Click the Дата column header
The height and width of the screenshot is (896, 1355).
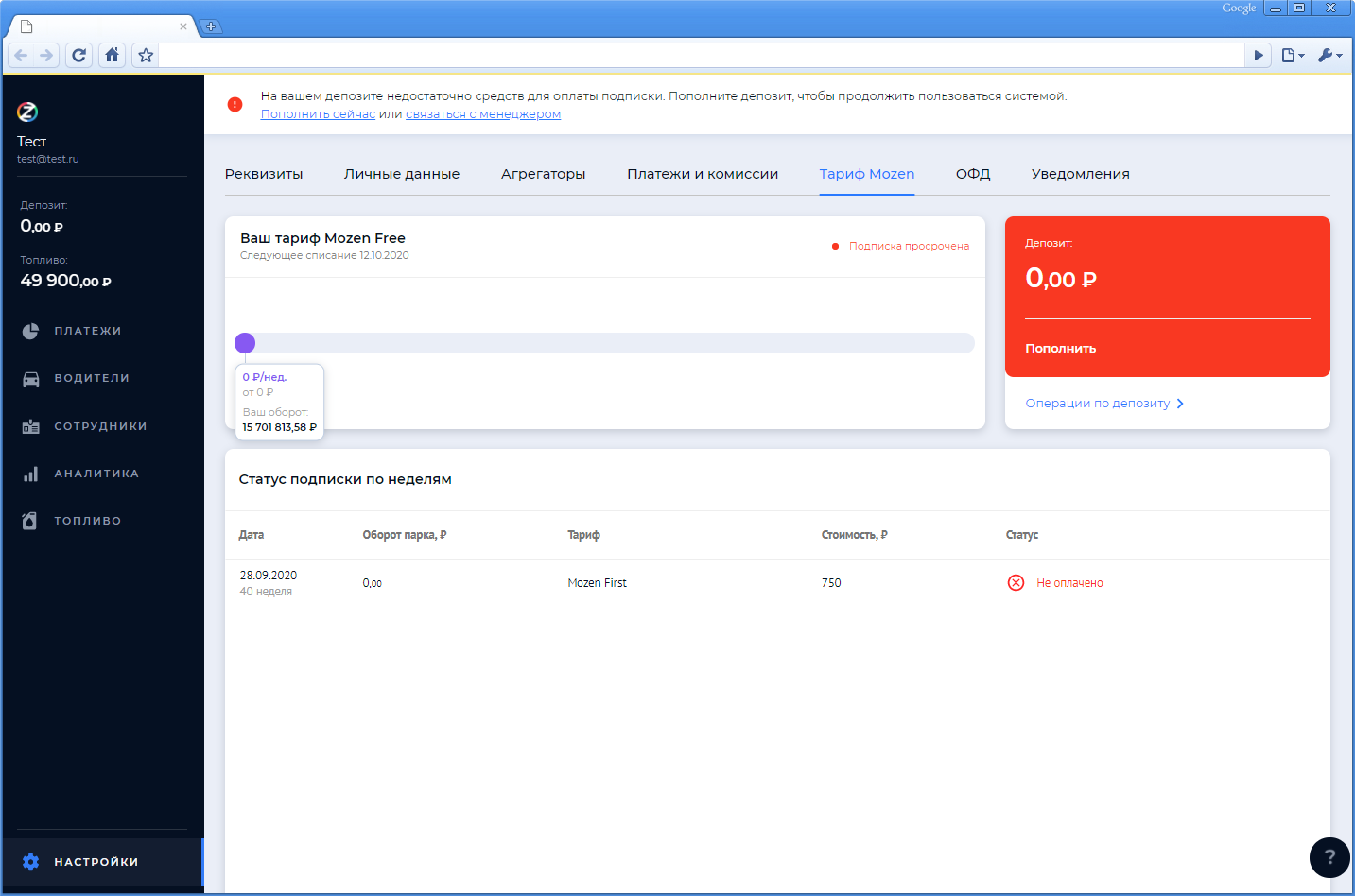point(252,535)
